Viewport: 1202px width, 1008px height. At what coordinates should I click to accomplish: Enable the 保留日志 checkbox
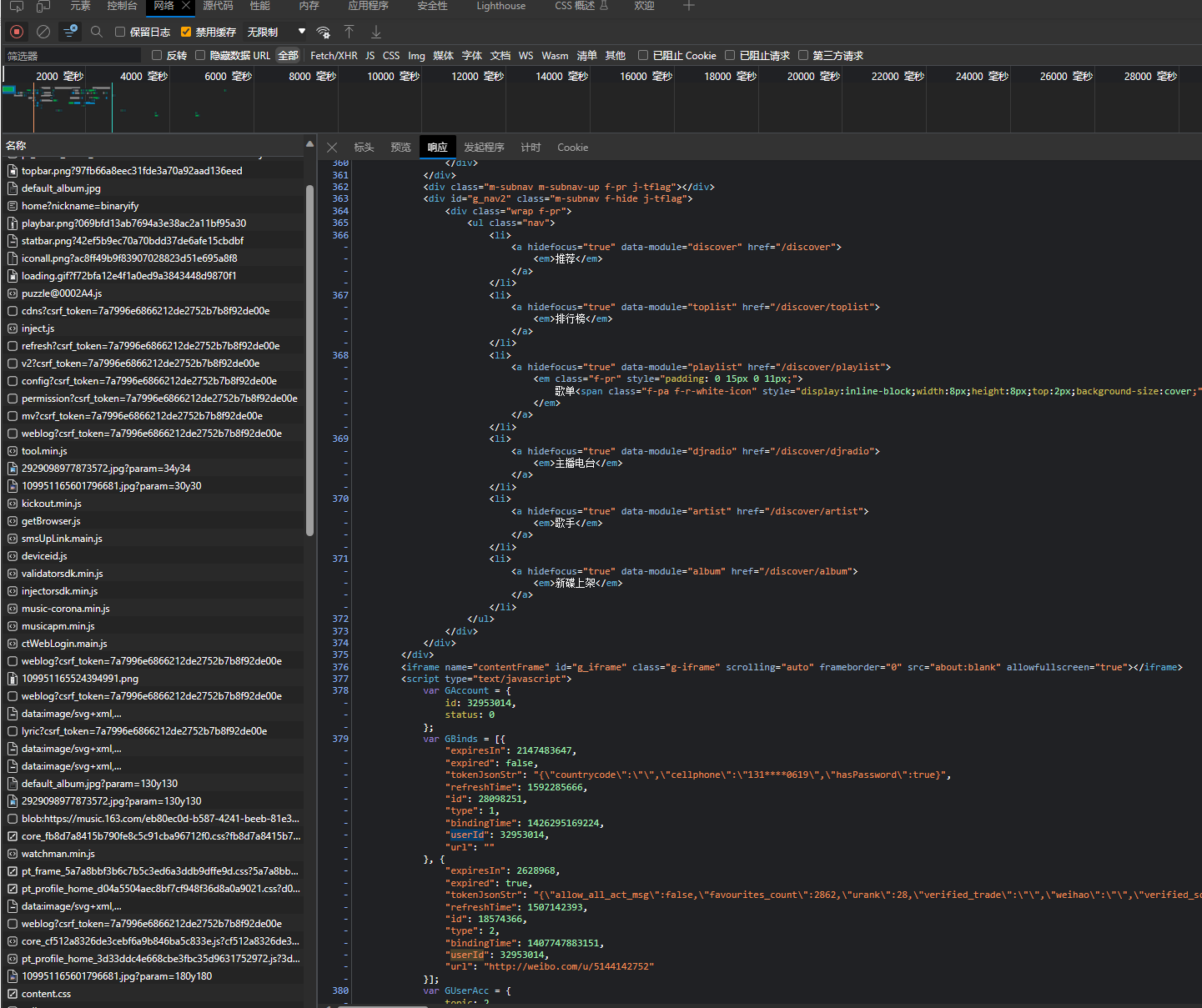119,32
